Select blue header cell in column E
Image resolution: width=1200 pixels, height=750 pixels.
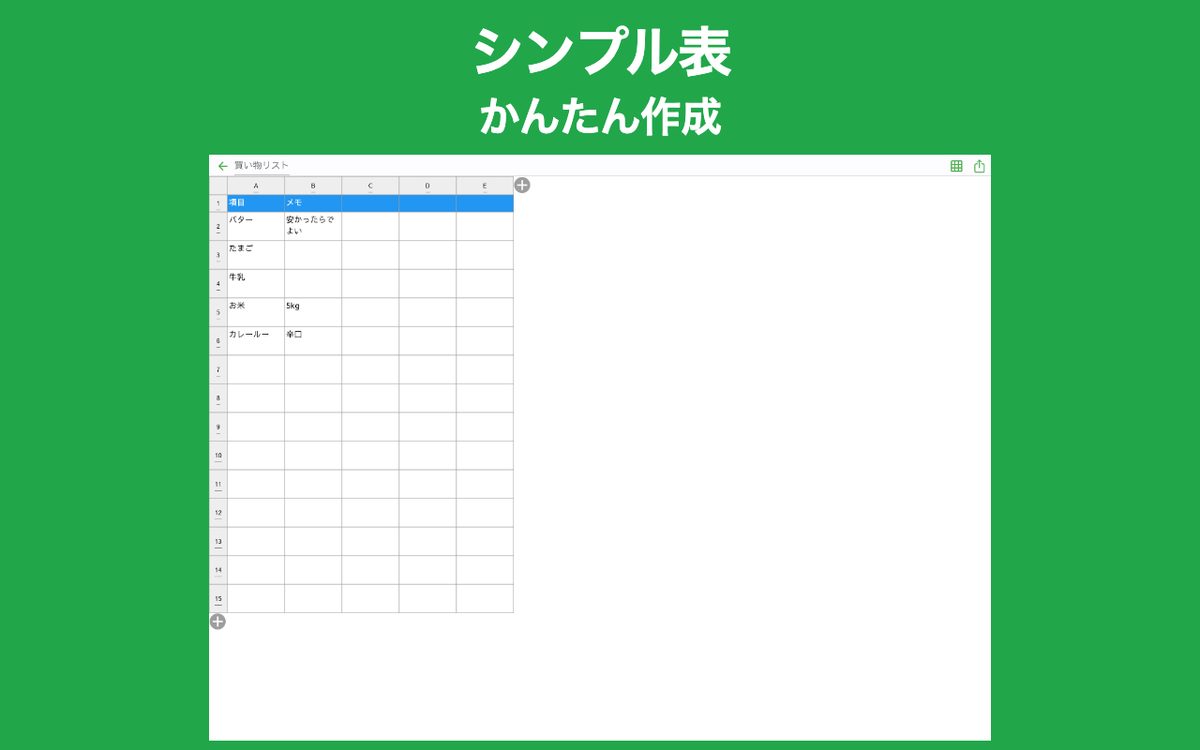pyautogui.click(x=485, y=204)
